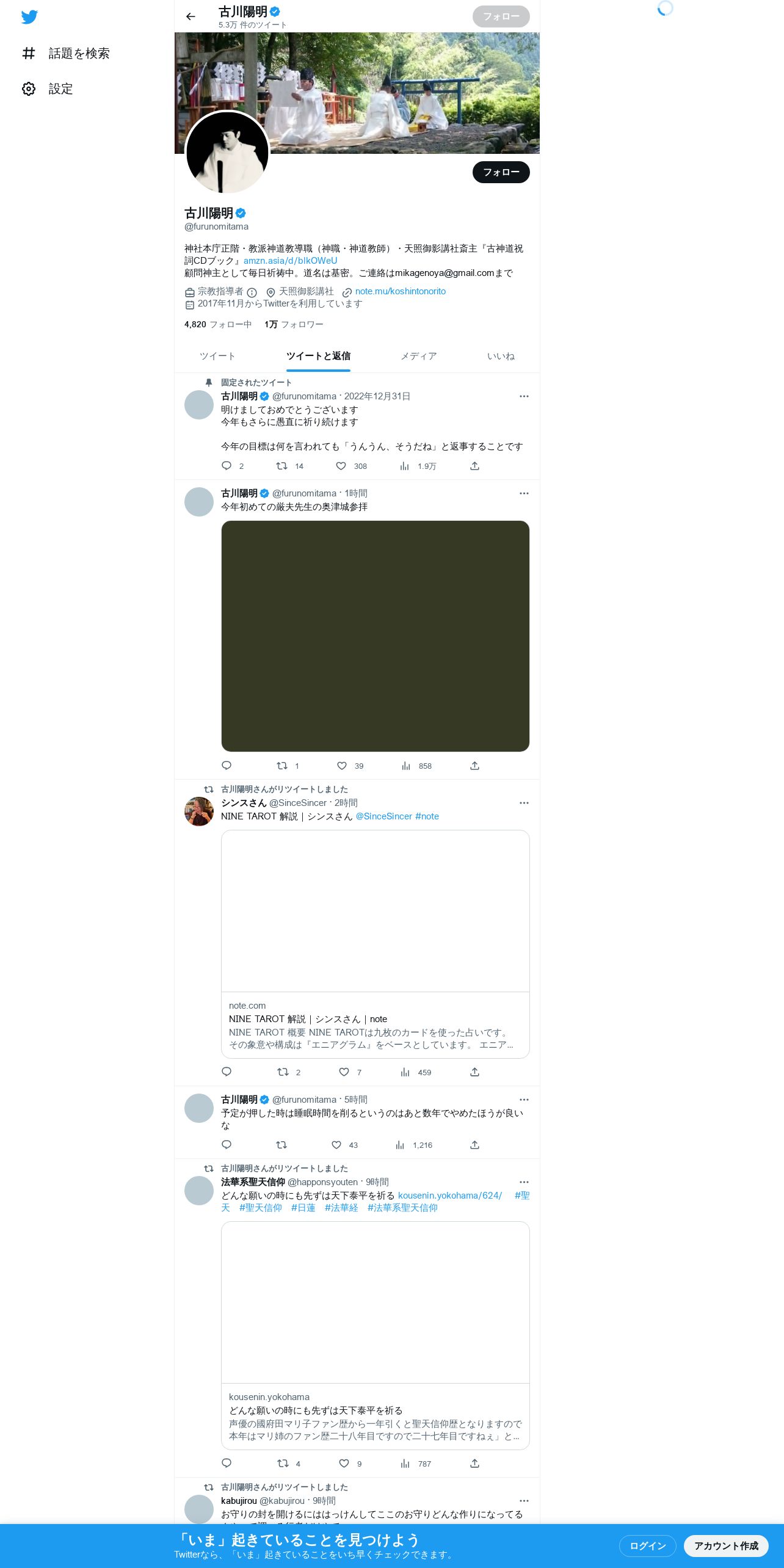Open more menu on シンスさん tweet

tap(524, 803)
